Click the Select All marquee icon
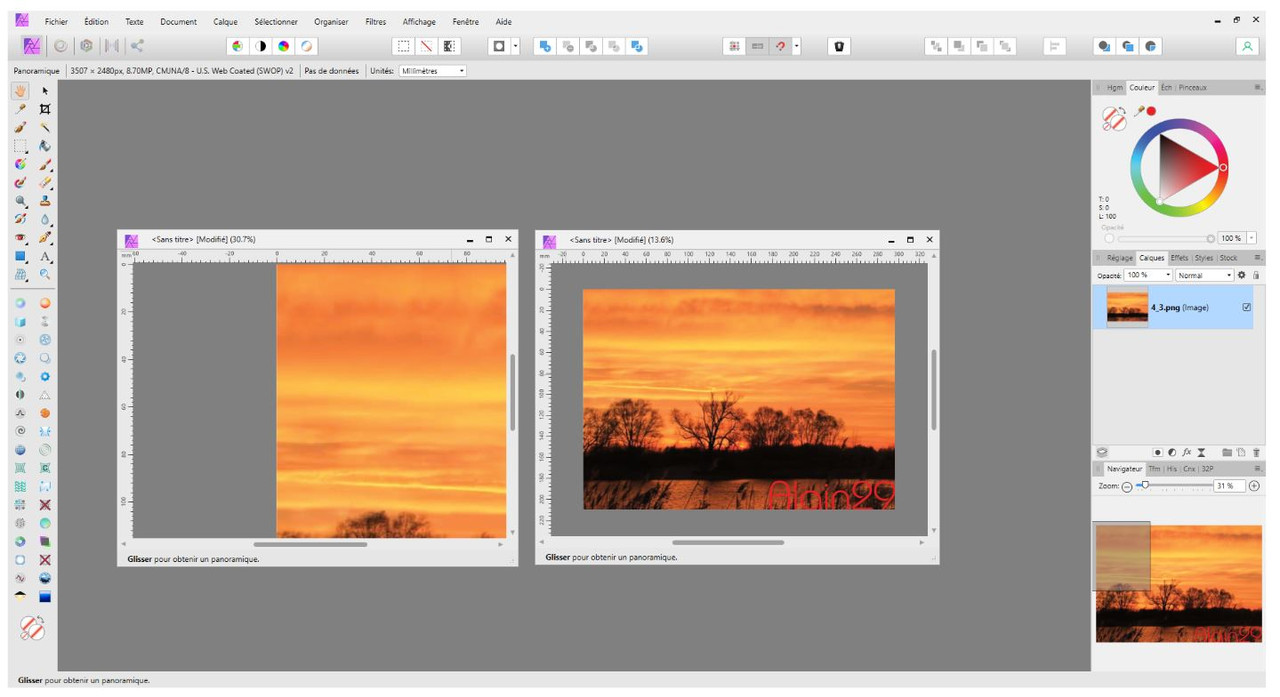This screenshot has width=1280, height=697. [403, 46]
